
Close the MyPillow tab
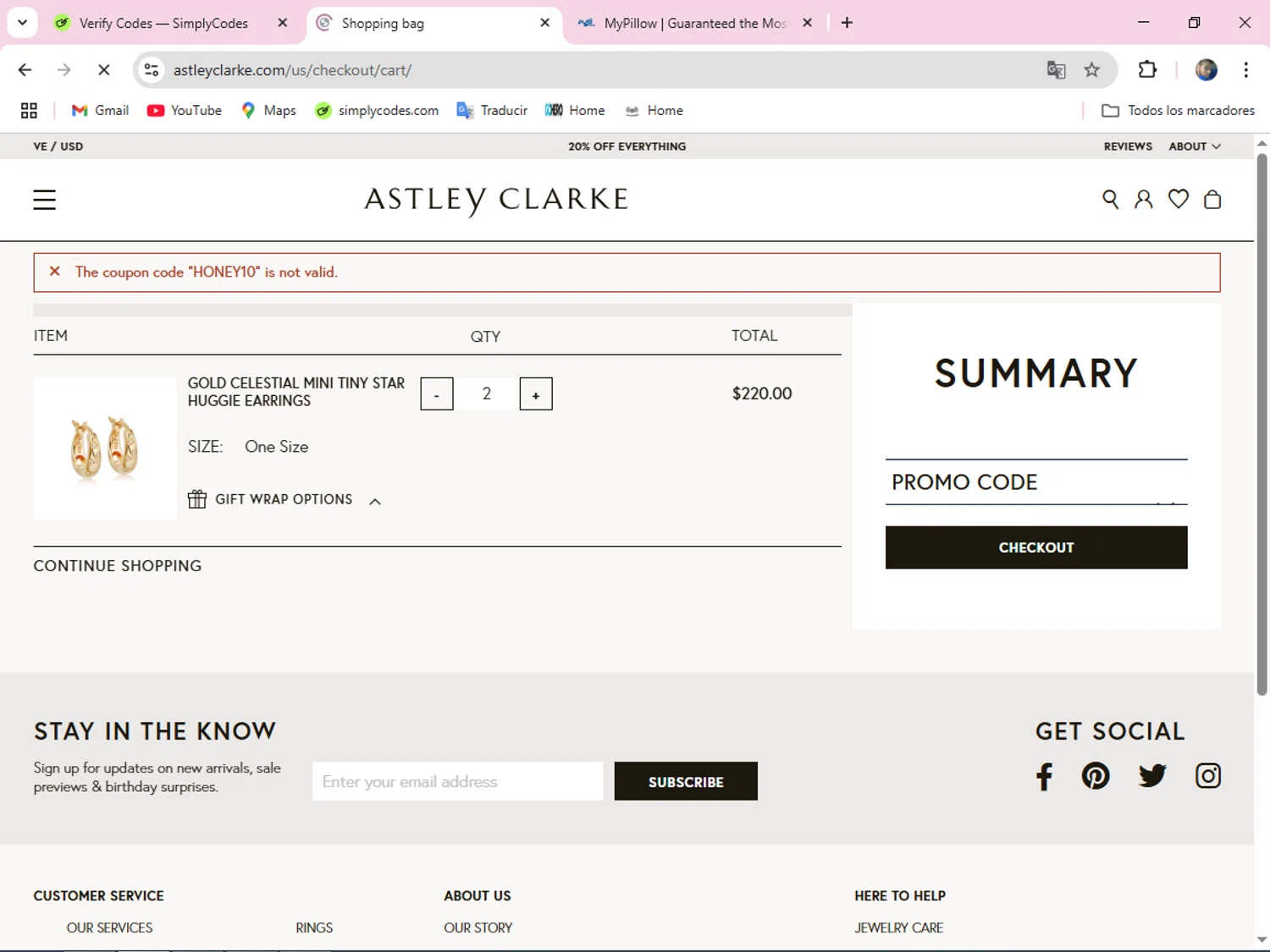point(807,23)
